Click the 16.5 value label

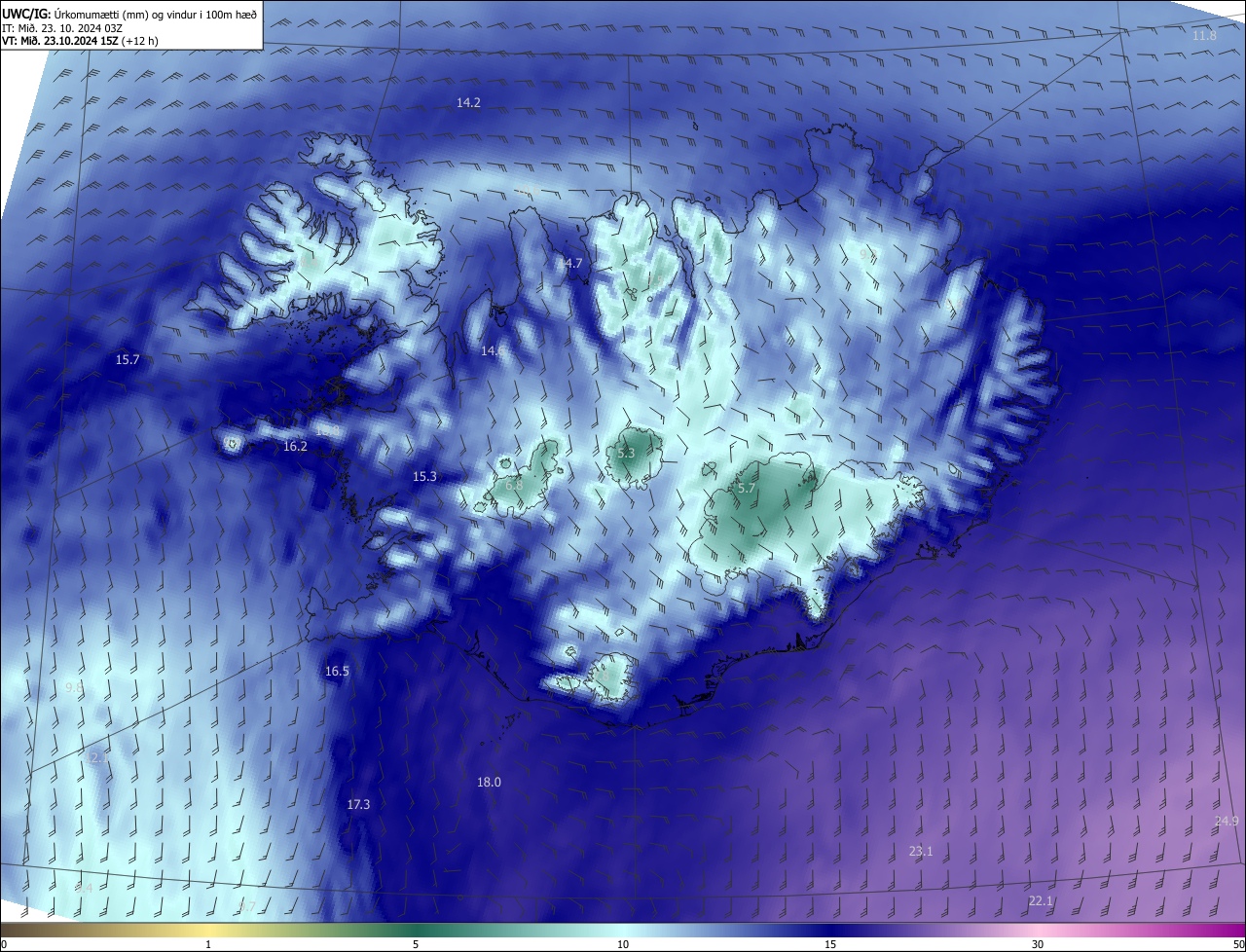coord(337,672)
